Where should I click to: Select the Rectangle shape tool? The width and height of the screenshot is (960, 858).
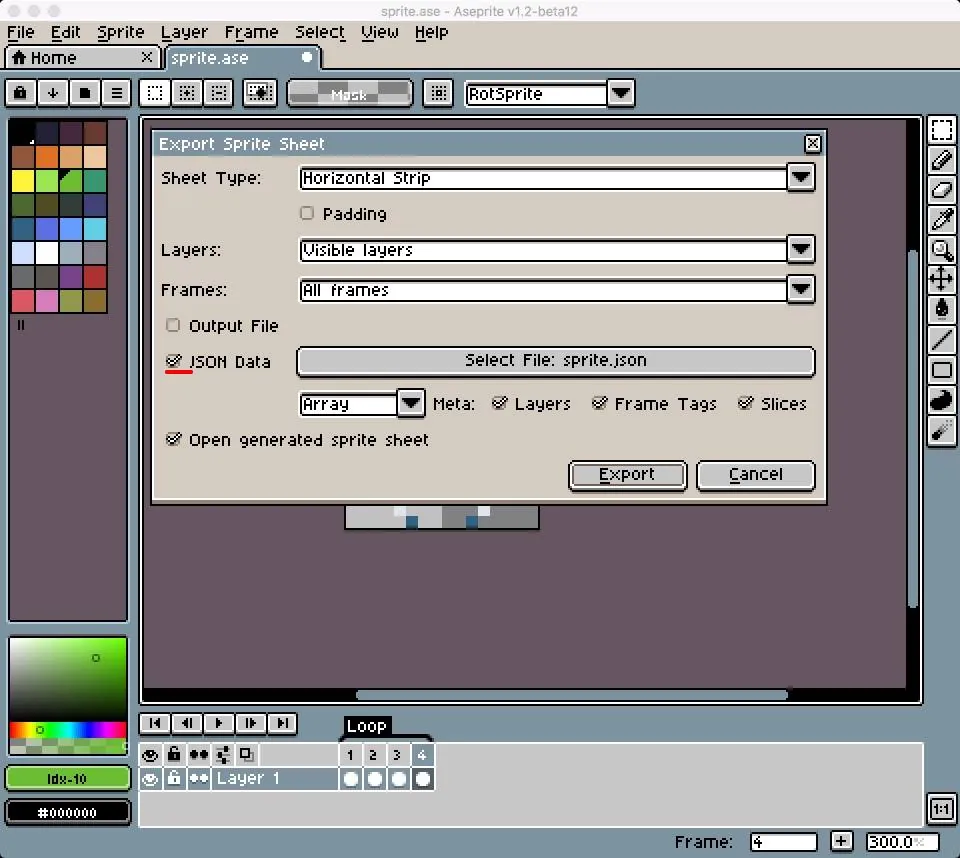coord(942,369)
